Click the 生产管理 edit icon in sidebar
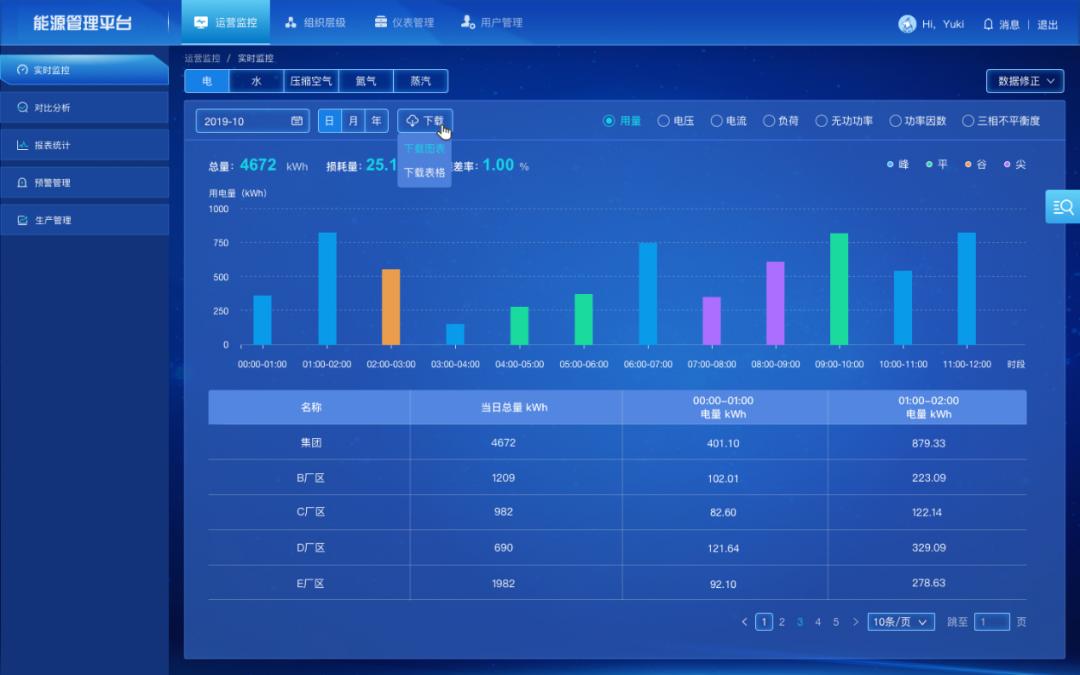 [x=22, y=220]
